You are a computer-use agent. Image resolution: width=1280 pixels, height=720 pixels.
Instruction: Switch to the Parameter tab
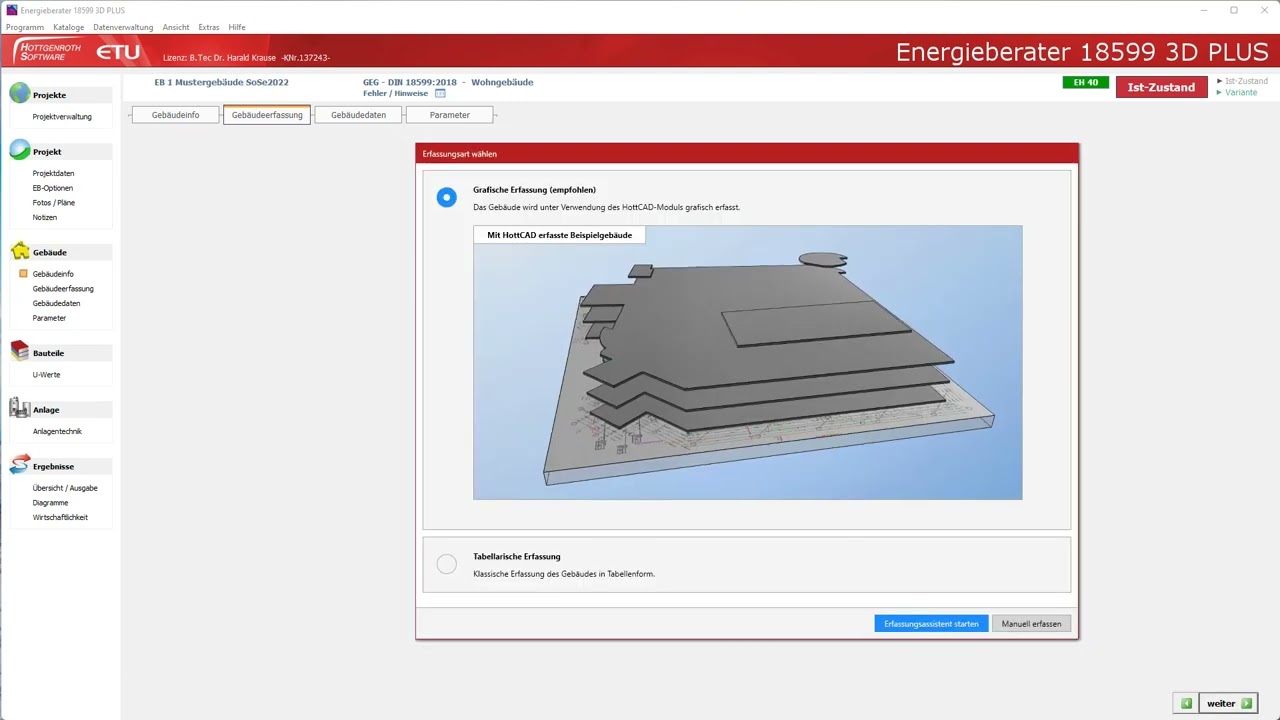450,115
